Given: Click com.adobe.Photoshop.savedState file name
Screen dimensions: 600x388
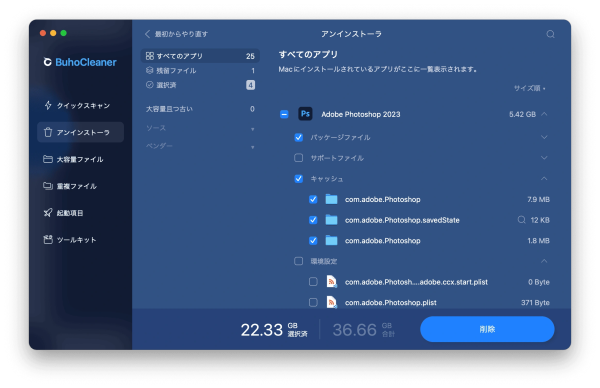Looking at the screenshot, I should [402, 220].
